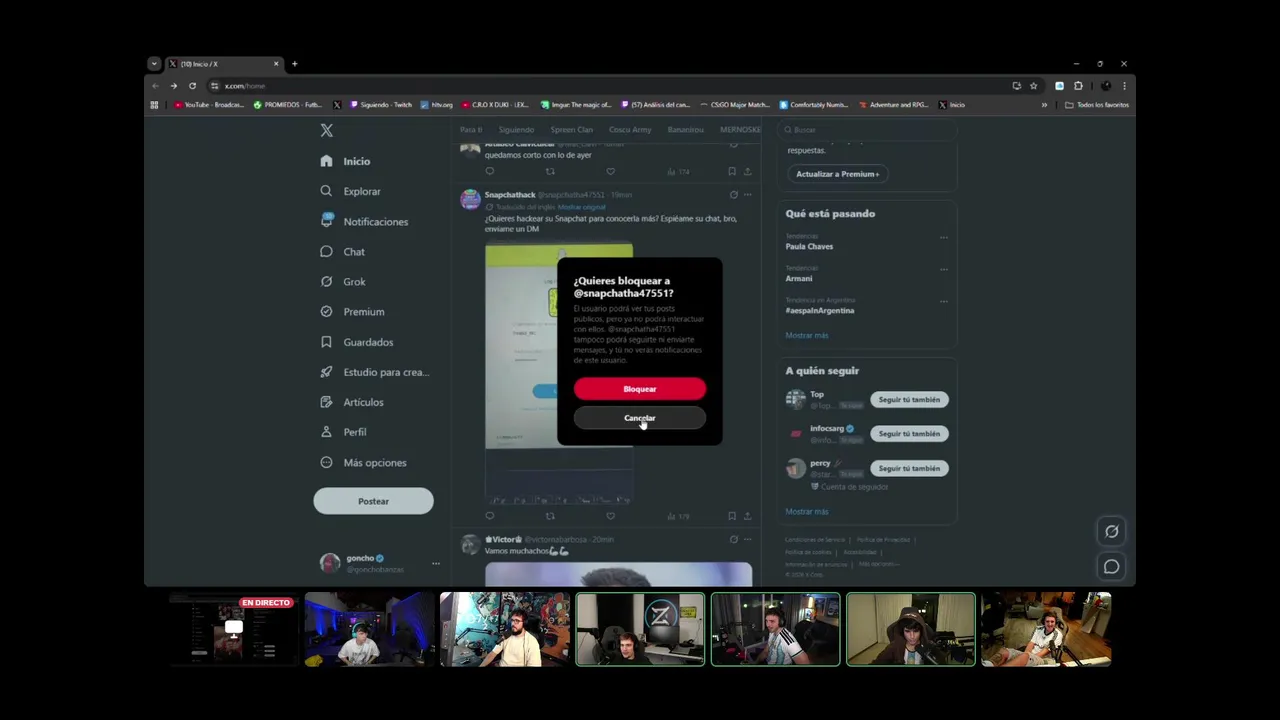
Task: Repost the Snapchathack post
Action: (x=550, y=516)
